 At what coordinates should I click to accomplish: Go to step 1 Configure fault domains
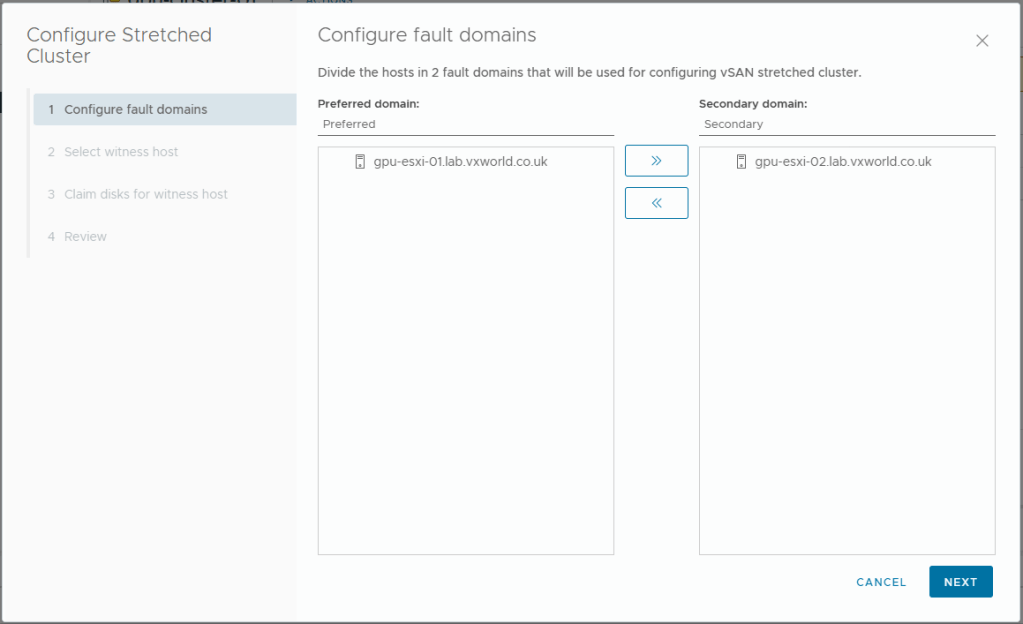(135, 110)
